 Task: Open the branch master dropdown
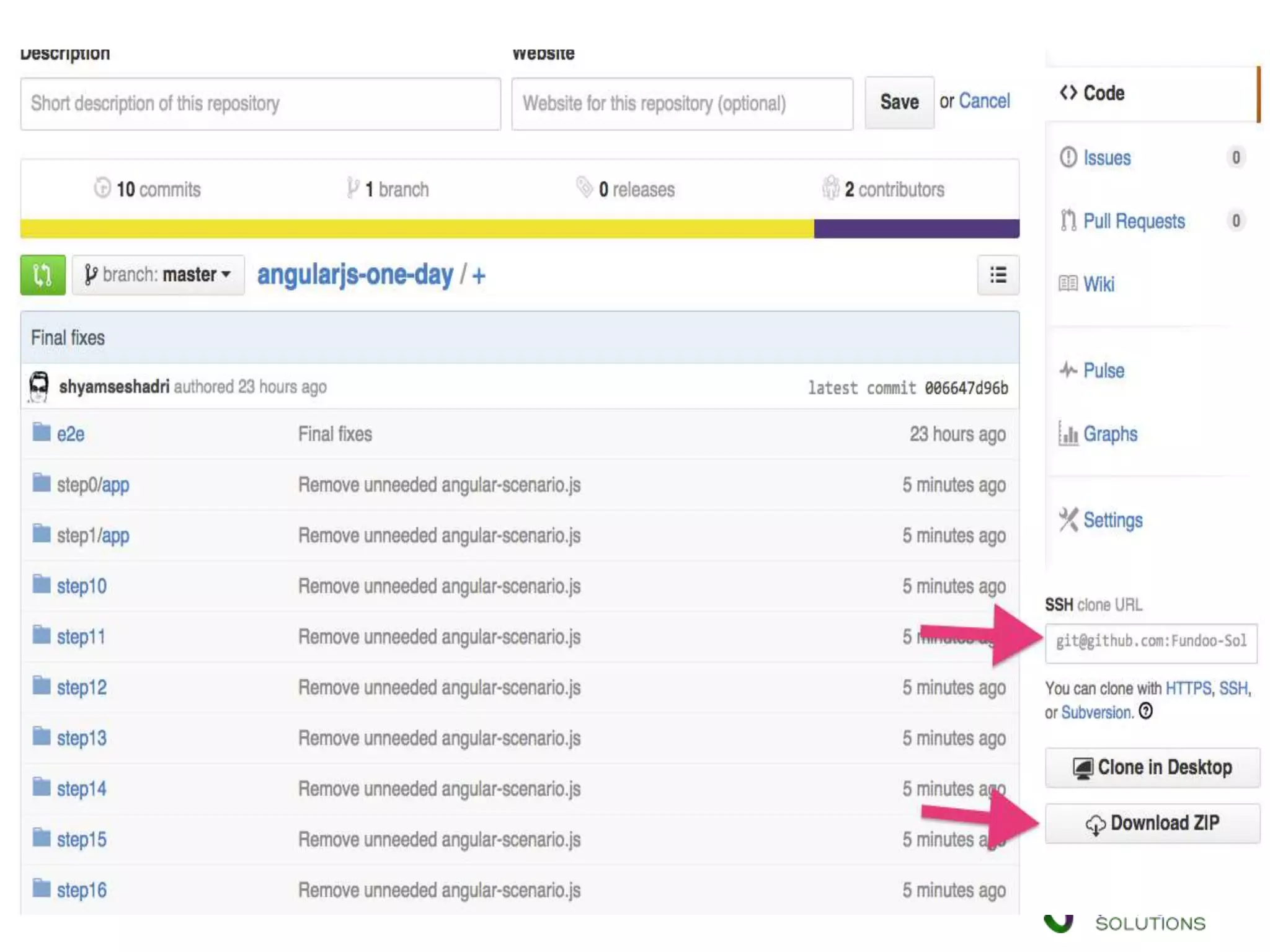coord(158,275)
